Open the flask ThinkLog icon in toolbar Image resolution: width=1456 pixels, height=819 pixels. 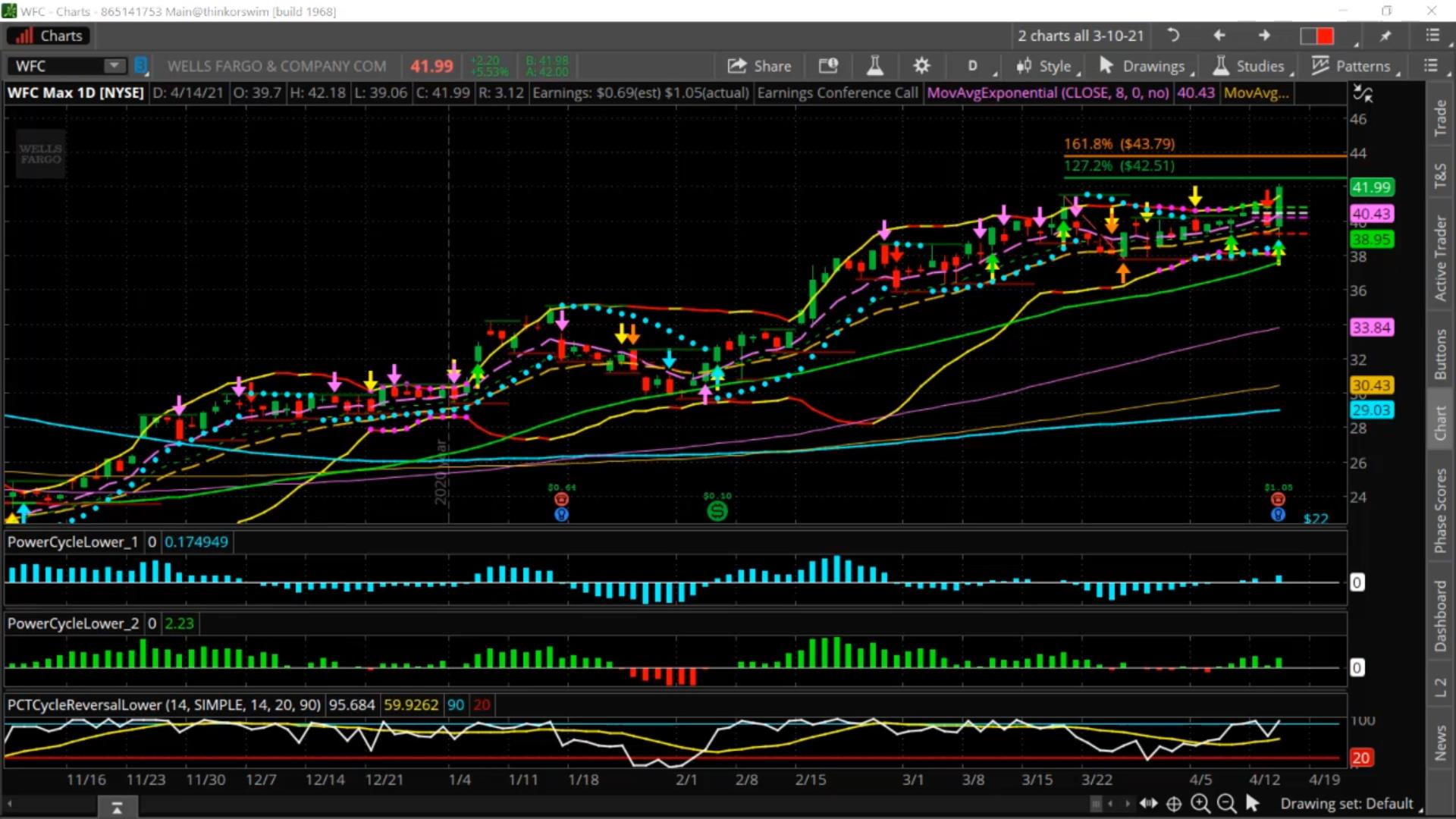coord(875,66)
